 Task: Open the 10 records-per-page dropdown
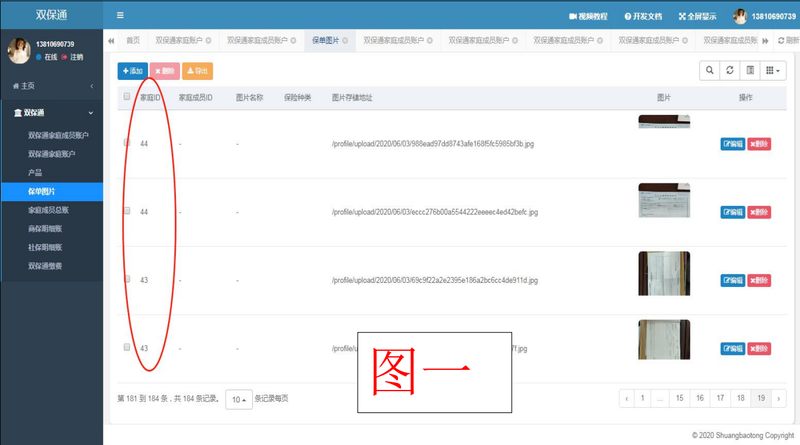(239, 399)
